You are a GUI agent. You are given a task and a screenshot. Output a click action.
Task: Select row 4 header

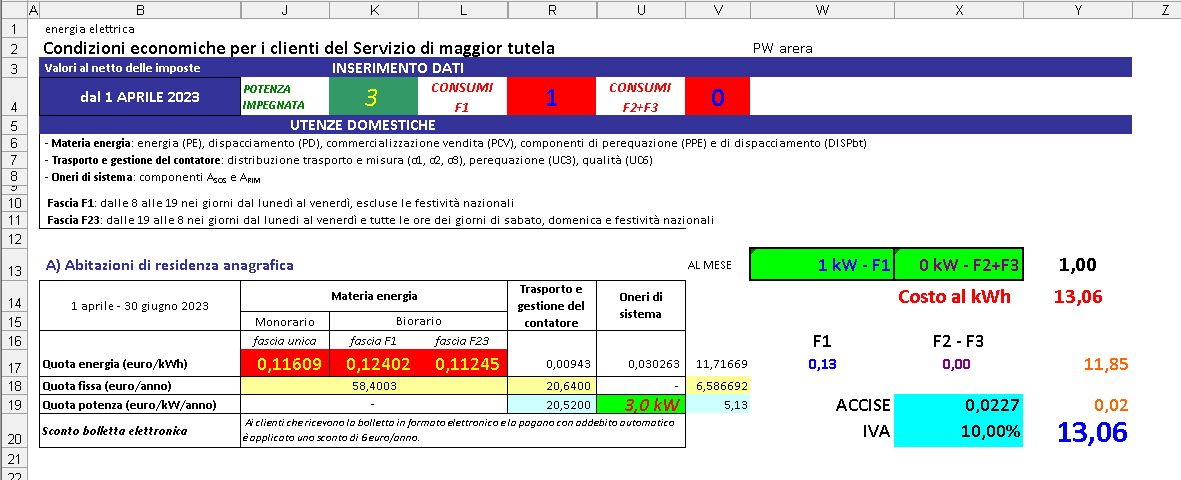(x=14, y=96)
